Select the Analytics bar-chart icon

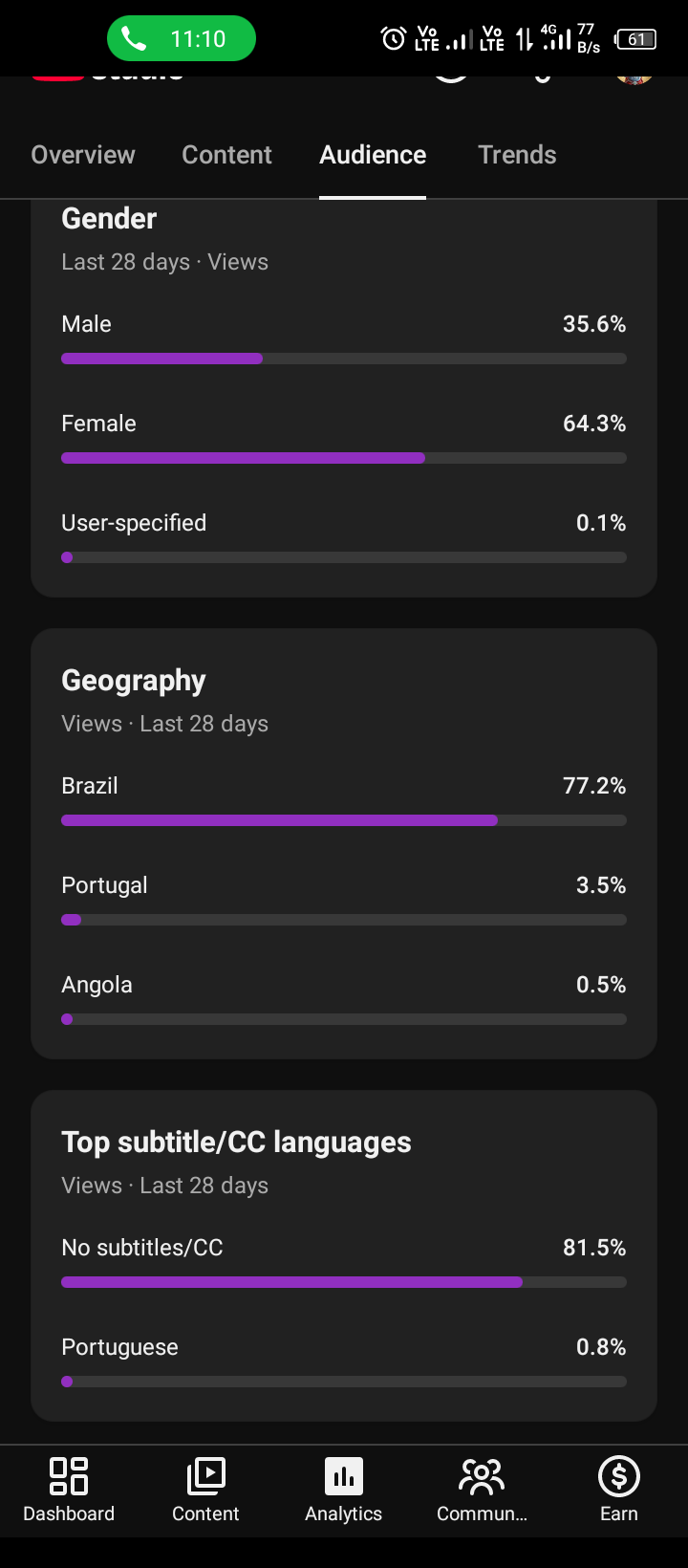click(344, 1476)
